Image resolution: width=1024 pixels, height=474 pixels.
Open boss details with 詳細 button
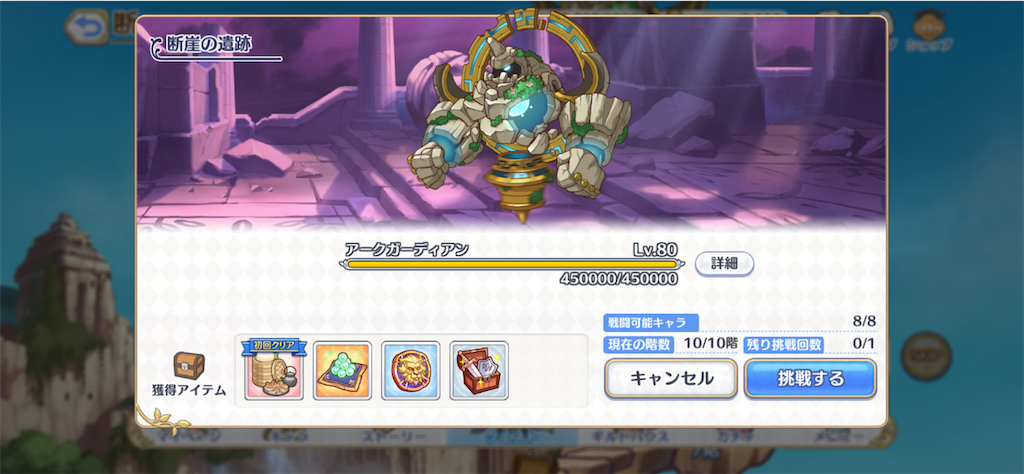(x=724, y=264)
